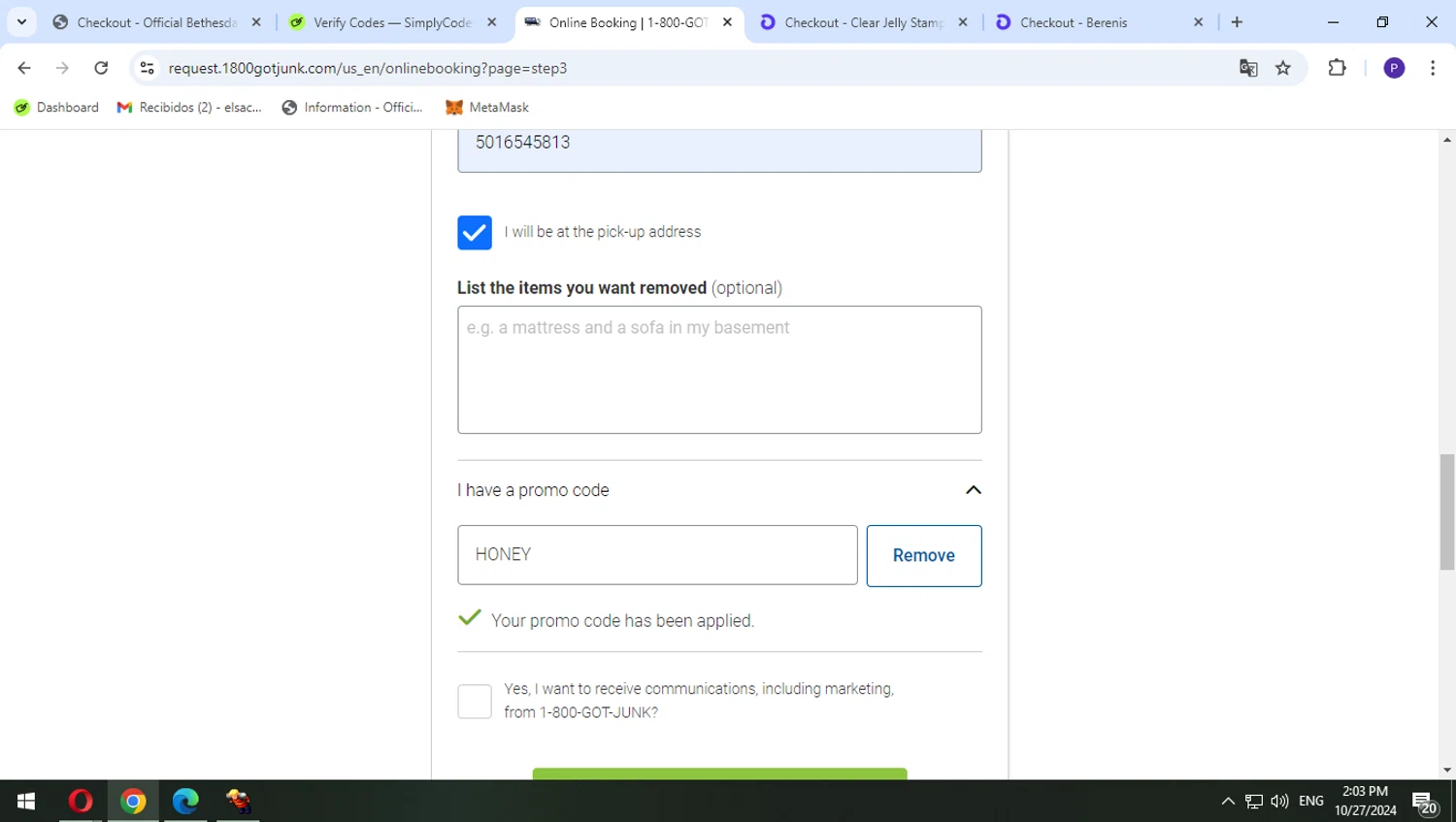Viewport: 1456px width, 822px height.
Task: Click the Chrome taskbar icon
Action: point(133,801)
